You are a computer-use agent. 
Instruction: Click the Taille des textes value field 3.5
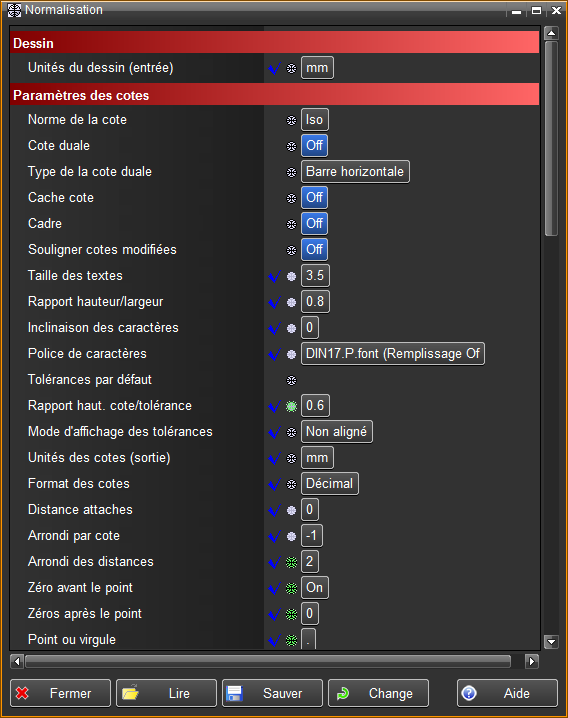point(315,276)
